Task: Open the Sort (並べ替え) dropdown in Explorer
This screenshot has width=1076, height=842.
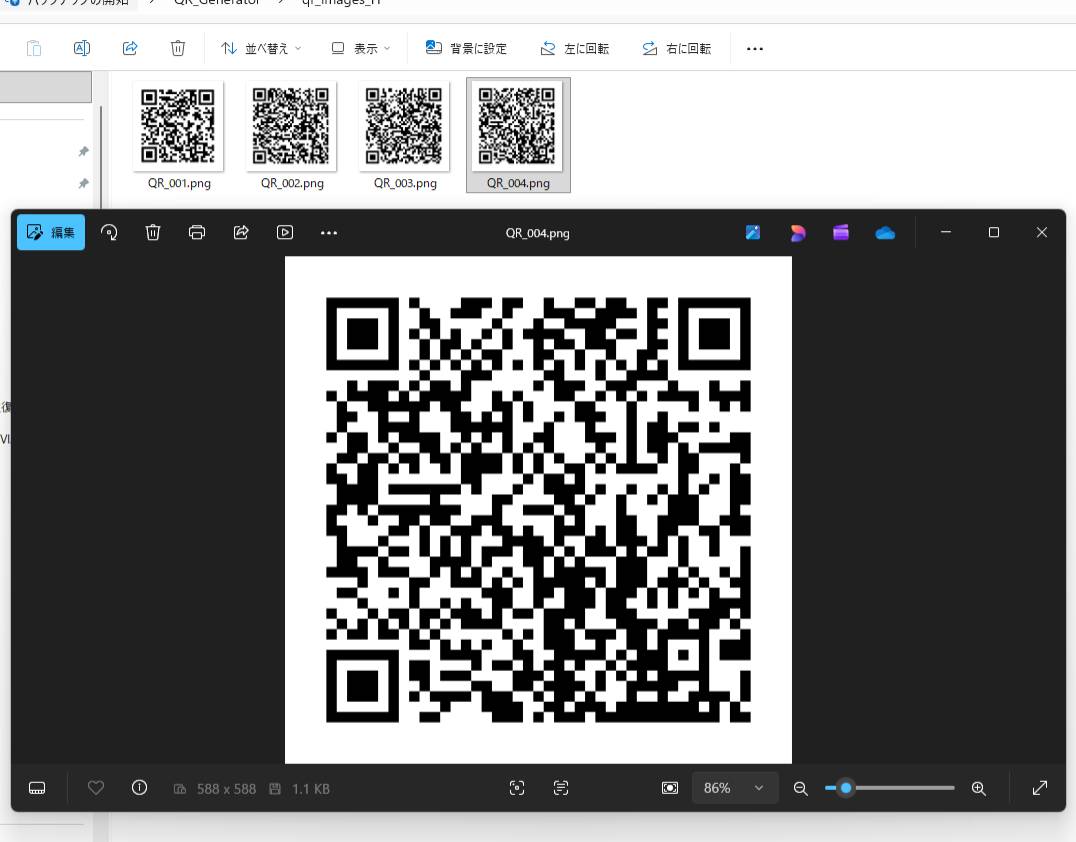Action: [261, 48]
